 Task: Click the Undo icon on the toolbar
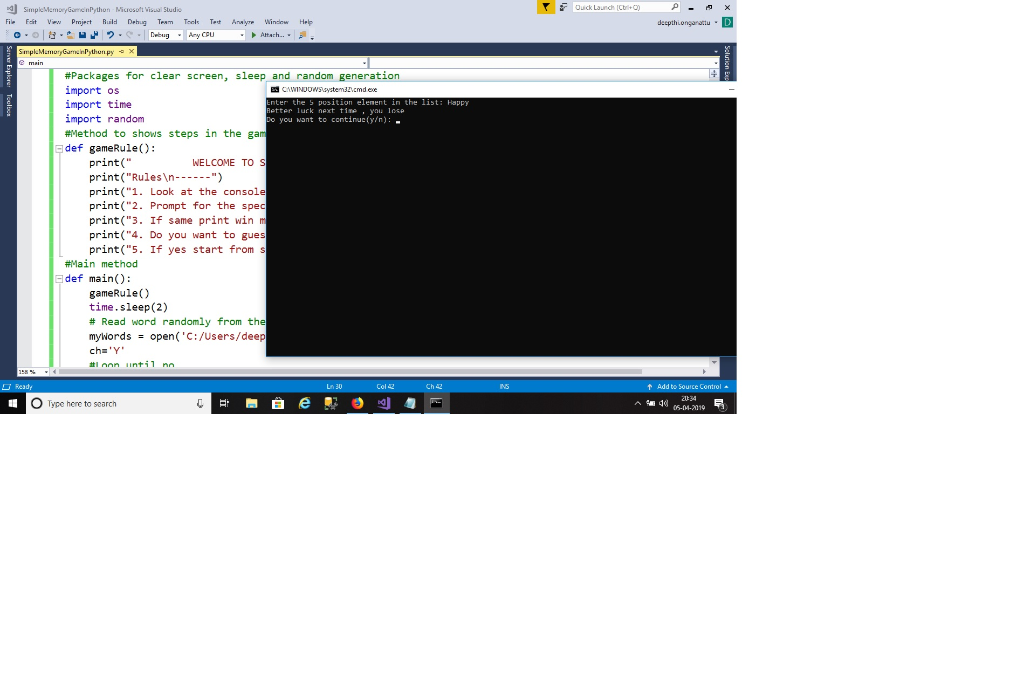pyautogui.click(x=110, y=34)
